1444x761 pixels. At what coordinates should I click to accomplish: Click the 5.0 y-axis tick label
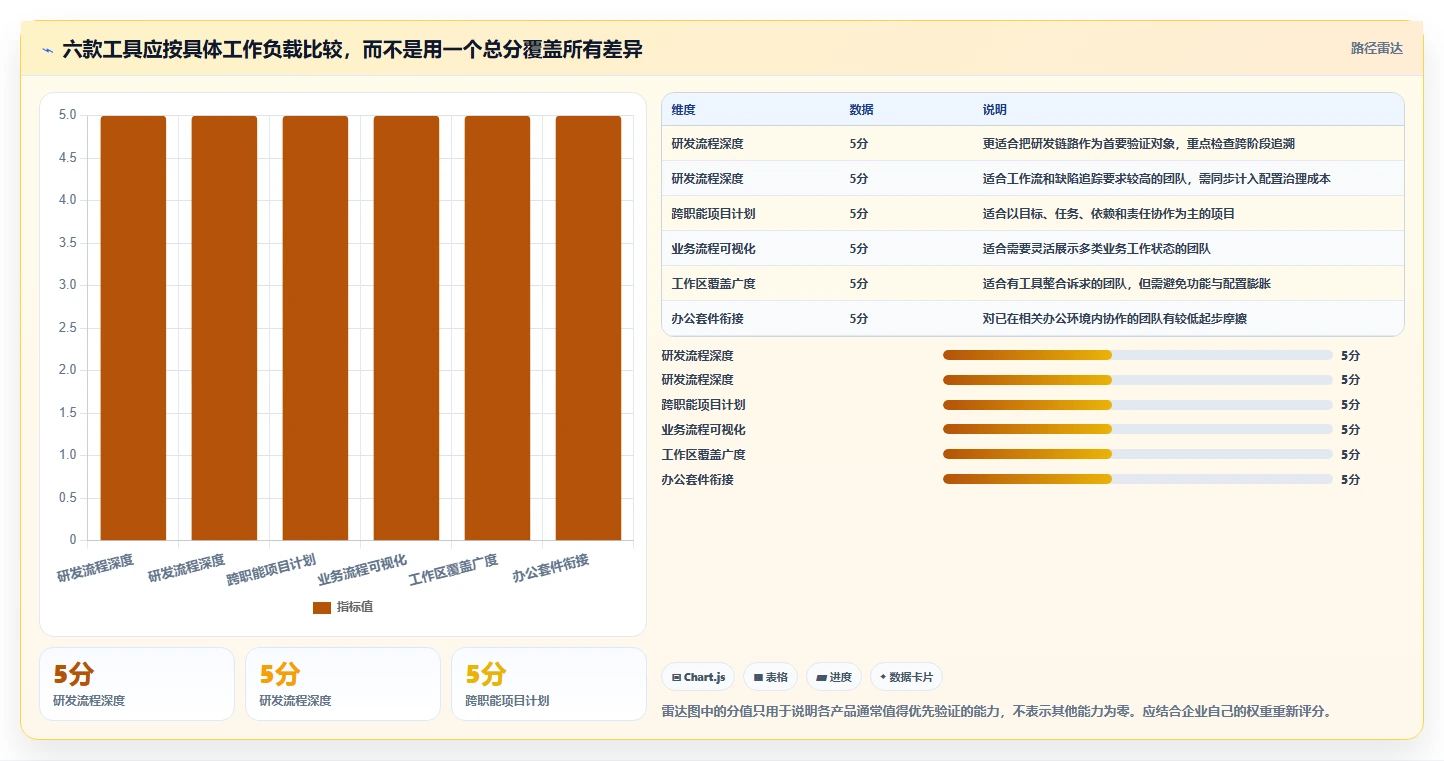pos(67,115)
